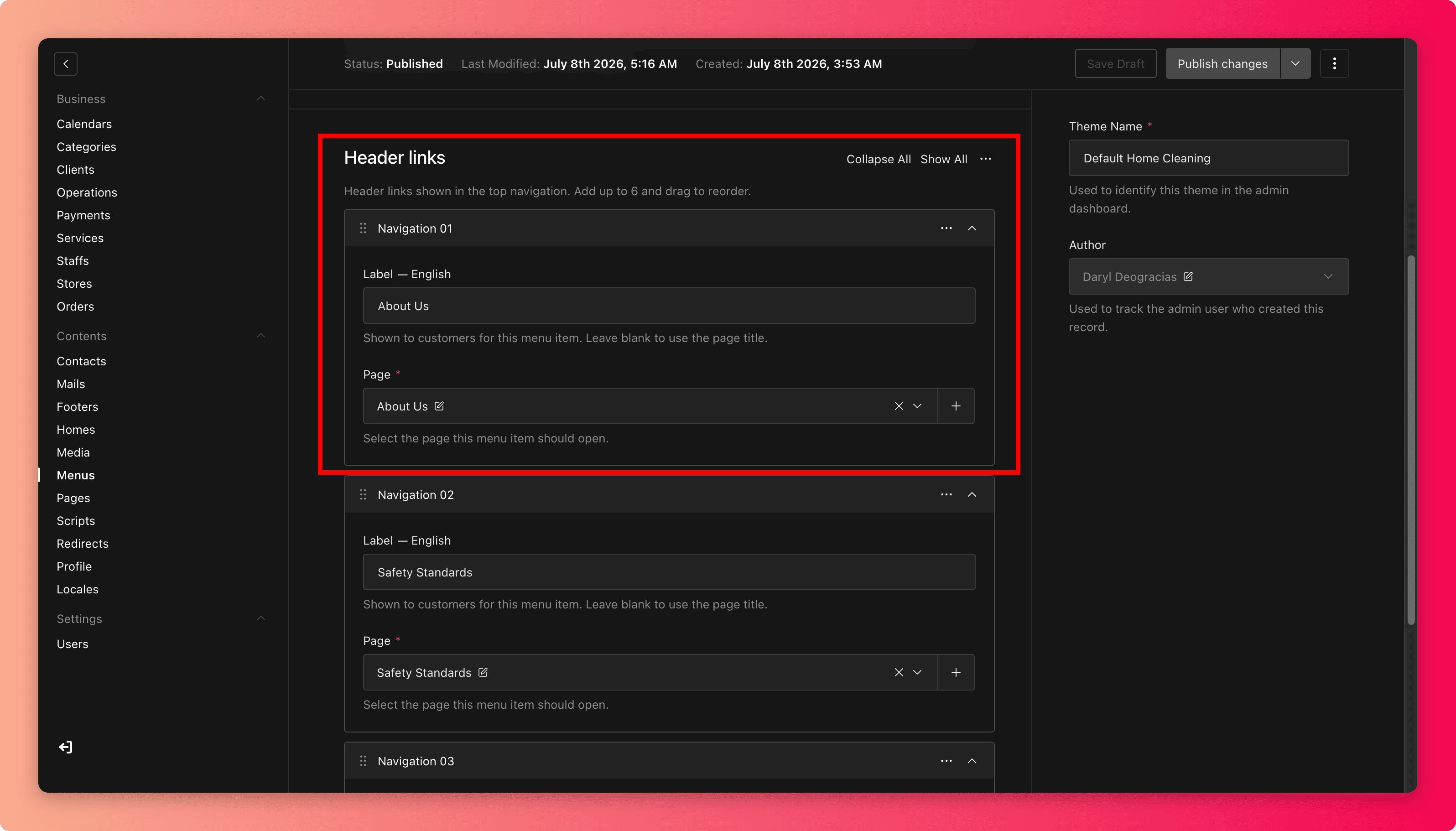
Task: Click the Navigation 01 label field 'About Us'
Action: pyautogui.click(x=669, y=306)
